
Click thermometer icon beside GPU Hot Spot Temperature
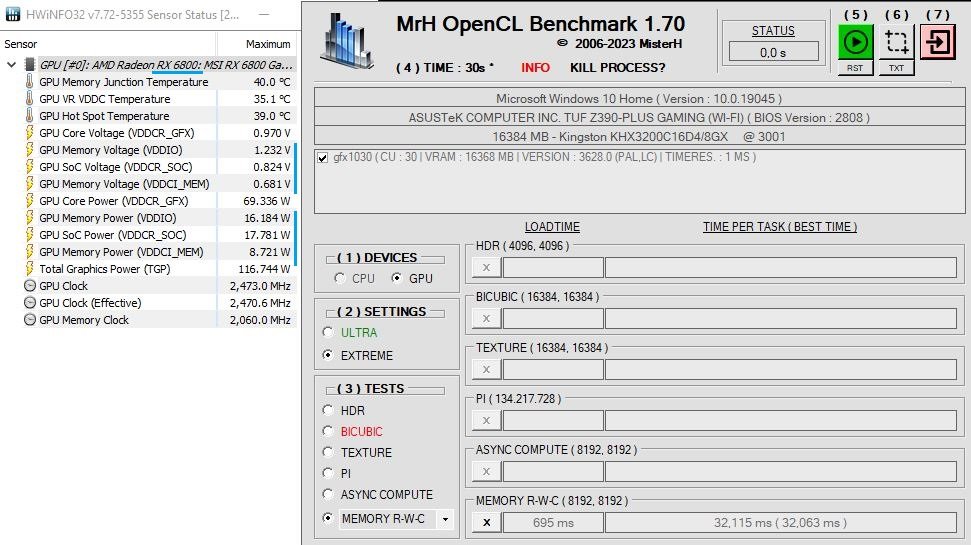tap(29, 116)
